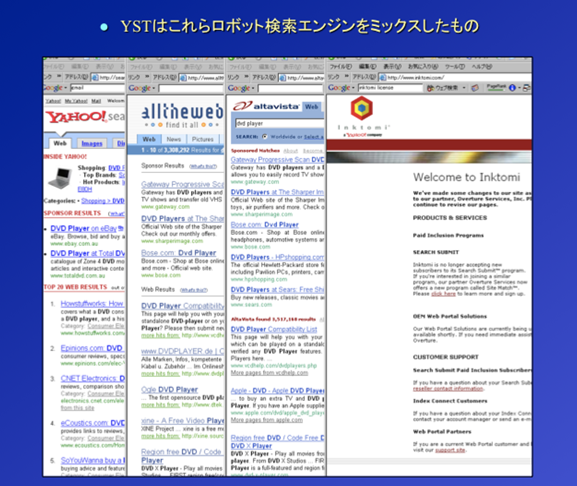Click the IE page icon in Inktomi address bar

(x=382, y=77)
